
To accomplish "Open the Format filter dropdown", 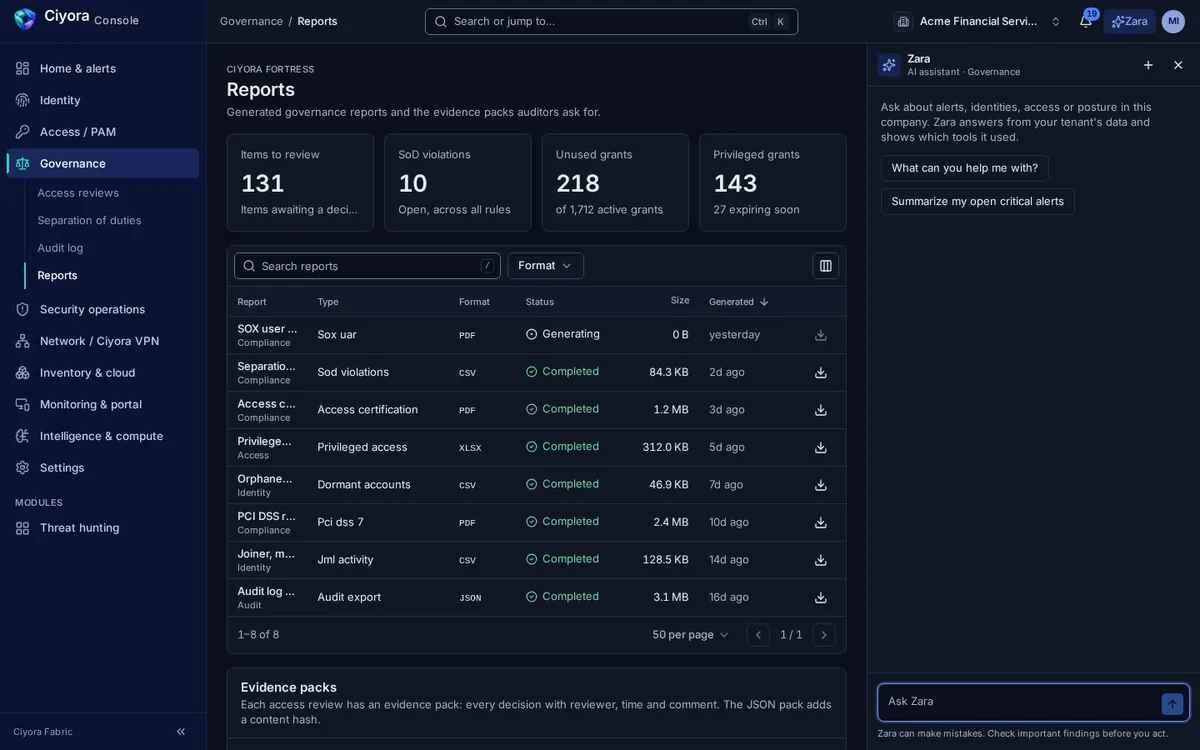I will coord(545,266).
